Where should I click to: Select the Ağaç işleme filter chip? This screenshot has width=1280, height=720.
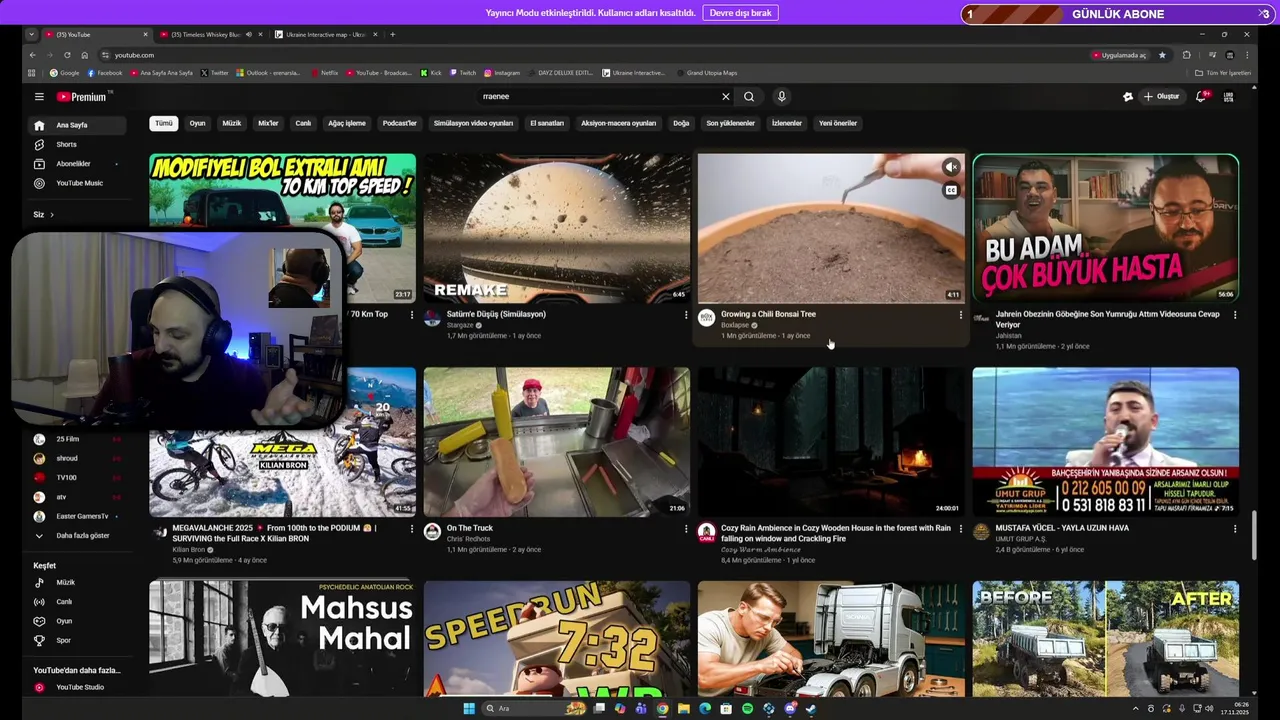347,123
